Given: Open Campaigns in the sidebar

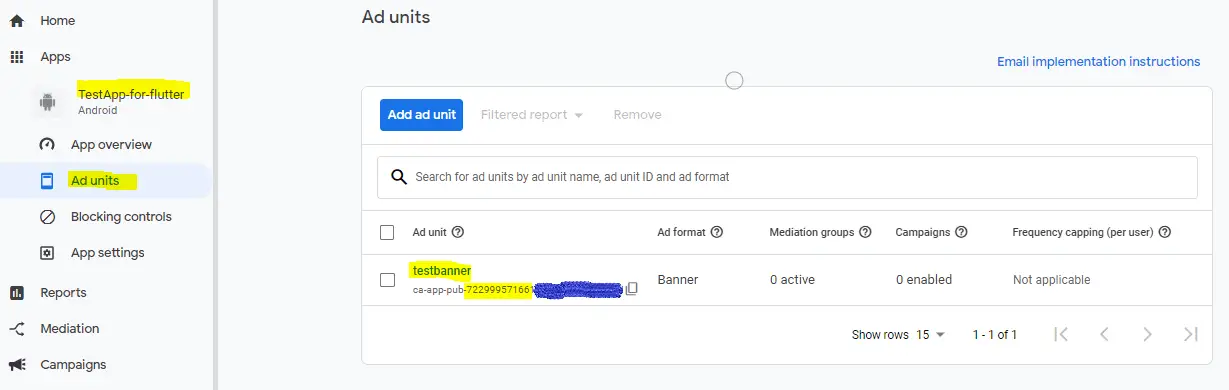Looking at the screenshot, I should (x=73, y=365).
